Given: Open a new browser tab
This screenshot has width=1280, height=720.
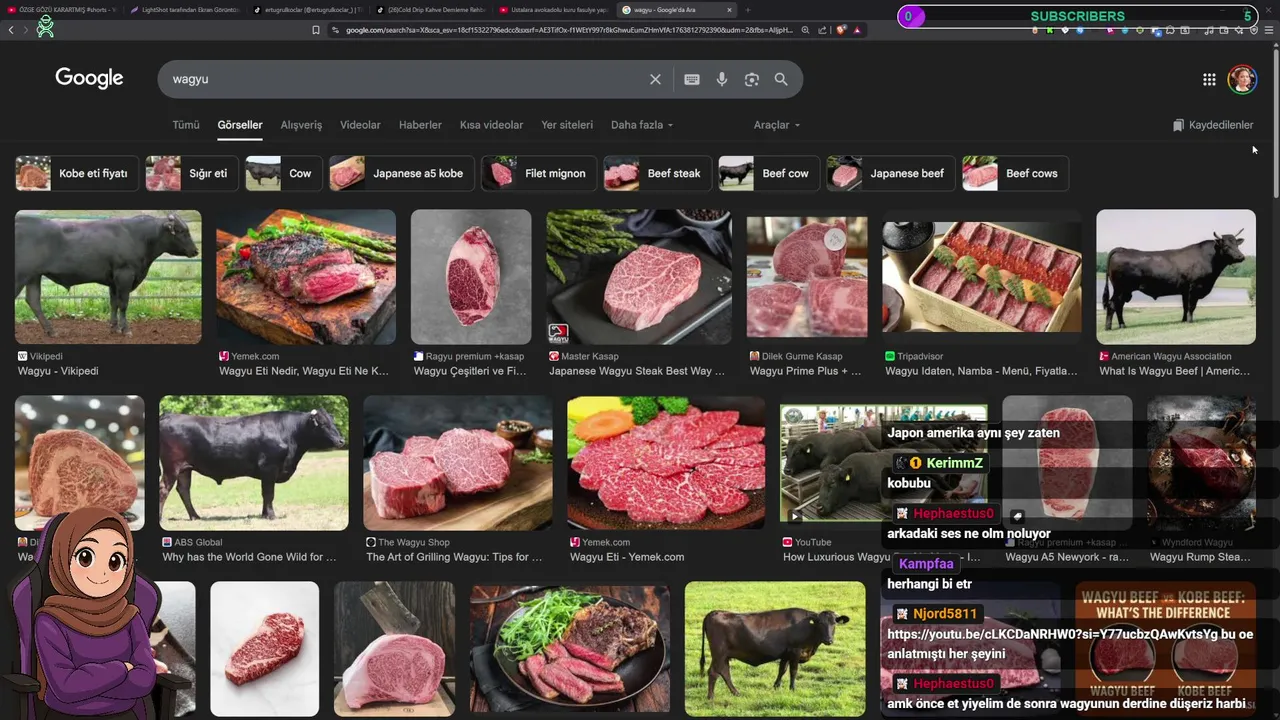Looking at the screenshot, I should (x=747, y=10).
